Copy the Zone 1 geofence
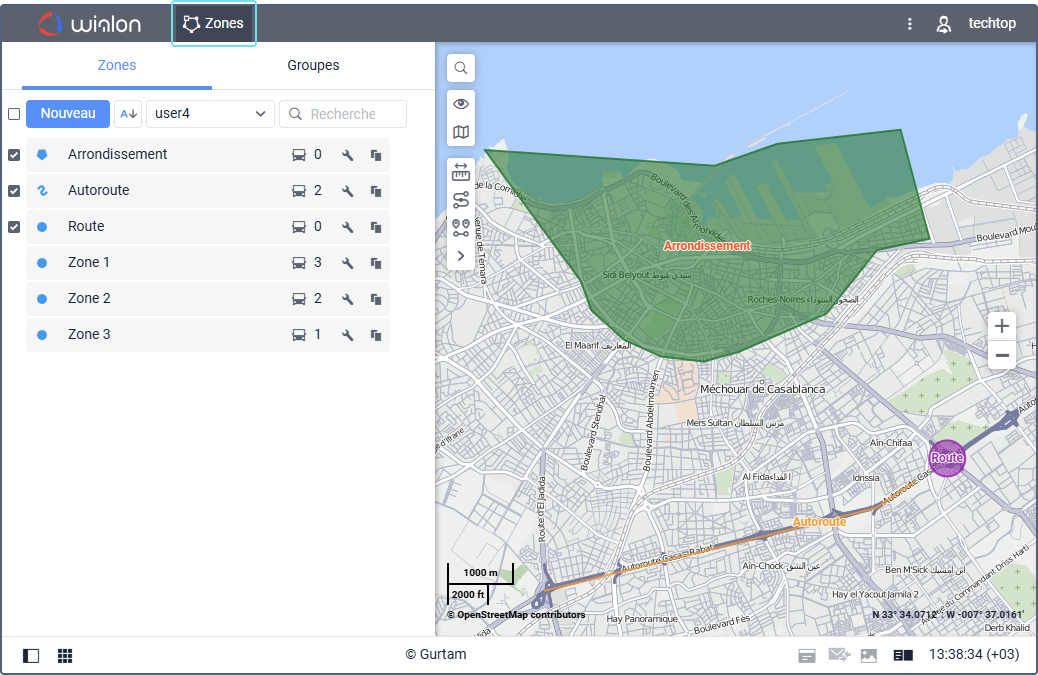The height and width of the screenshot is (675, 1038). (x=376, y=263)
